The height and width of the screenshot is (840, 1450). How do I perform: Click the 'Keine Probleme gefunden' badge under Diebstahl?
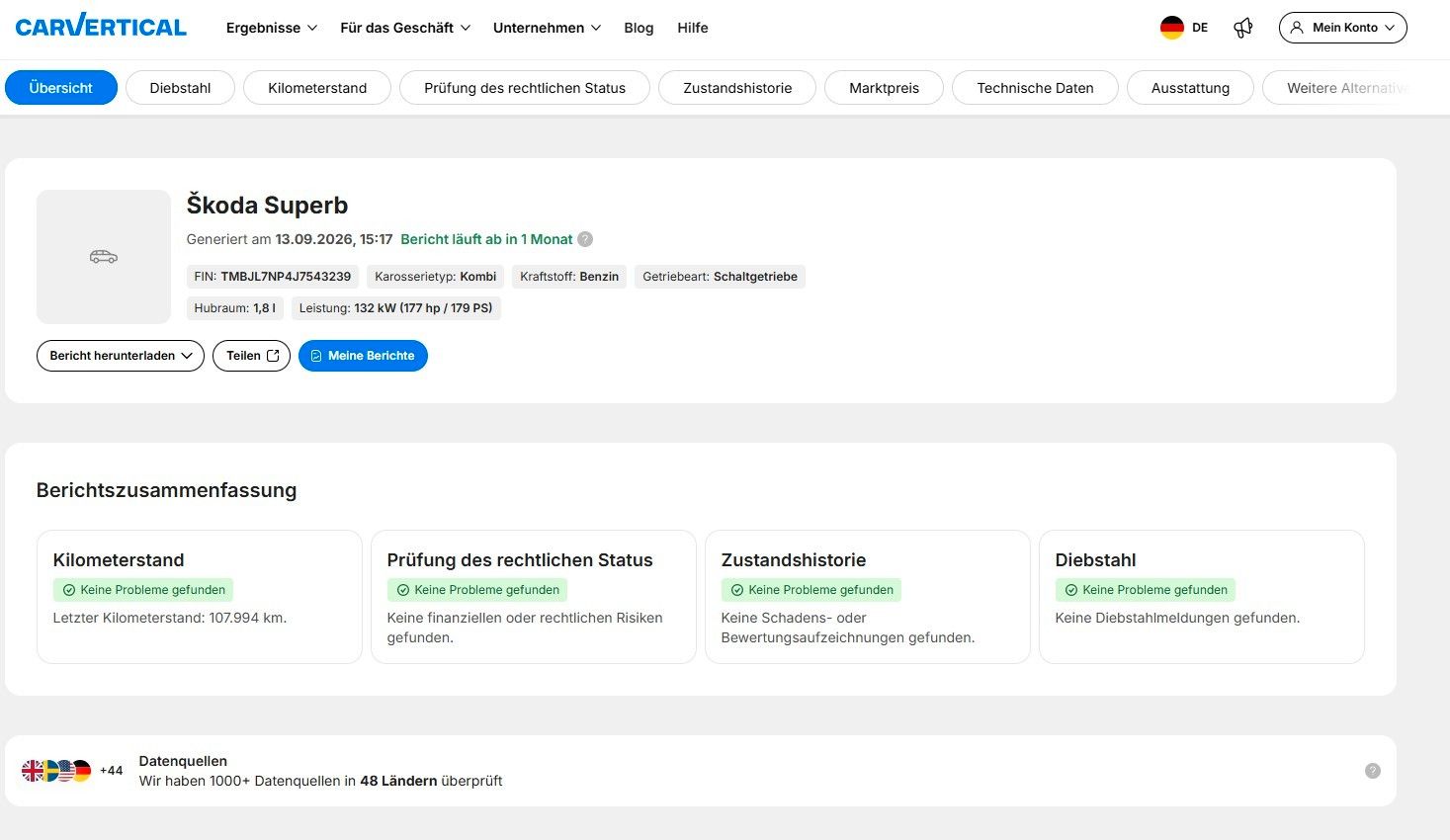click(x=1146, y=590)
